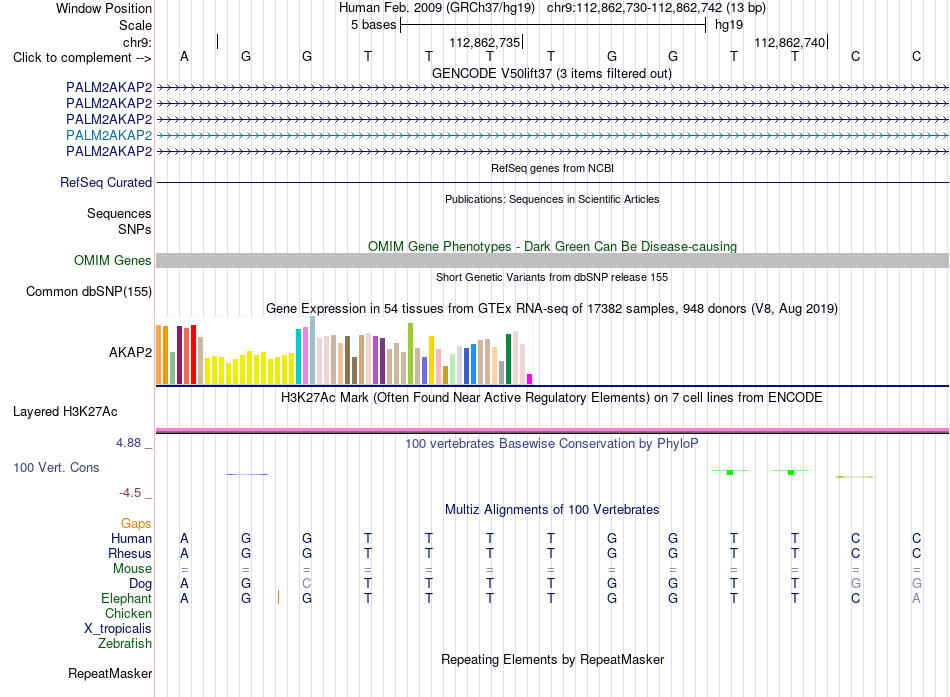
Task: Click the RepeatMasker track label
Action: click(x=110, y=673)
